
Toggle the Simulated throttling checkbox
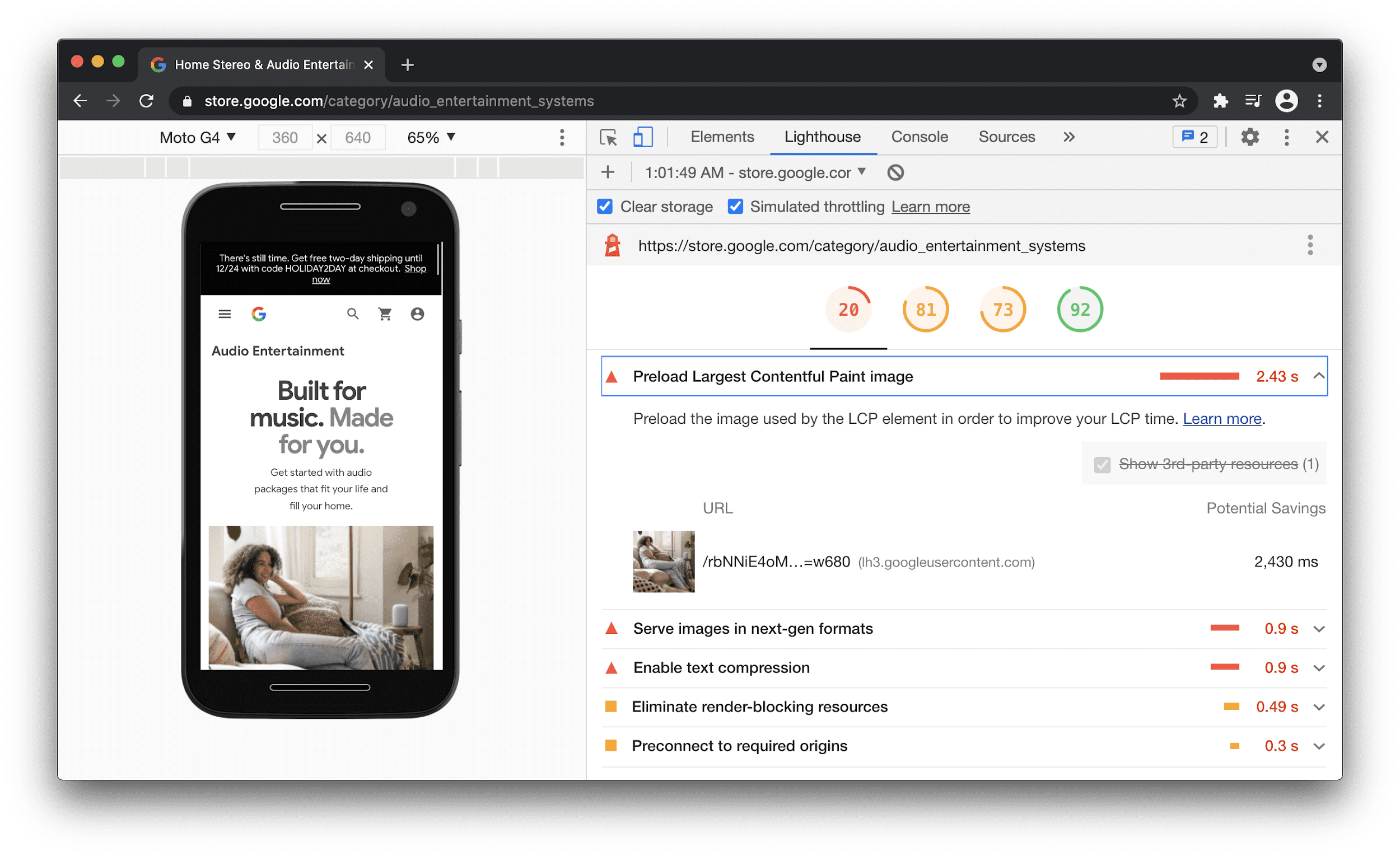click(735, 207)
